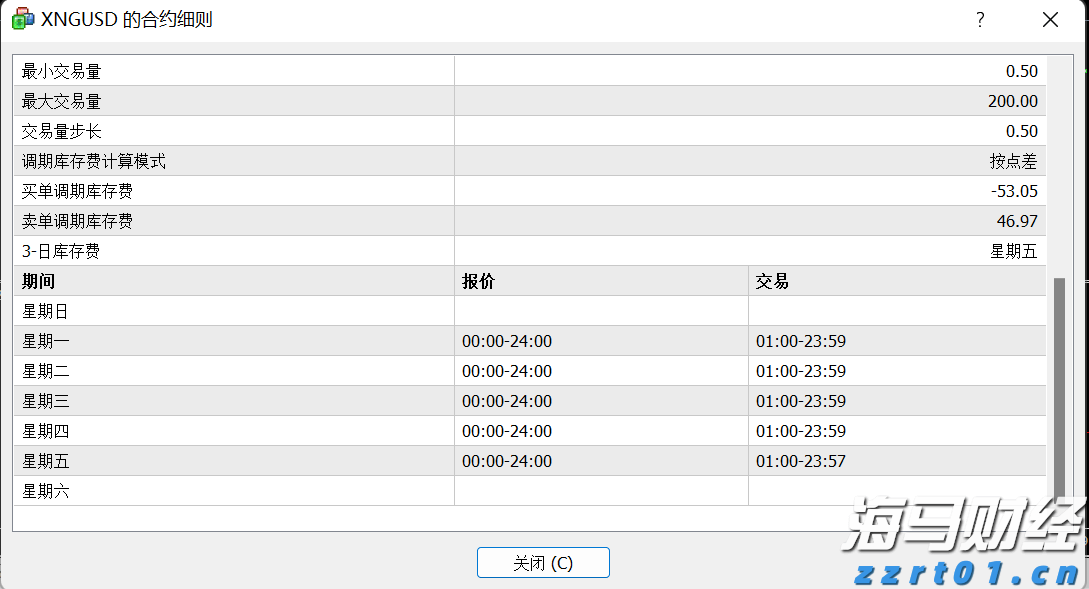This screenshot has height=589, width=1089.
Task: Select the 星期五 trading hours 01:00-23:57
Action: pyautogui.click(x=802, y=461)
